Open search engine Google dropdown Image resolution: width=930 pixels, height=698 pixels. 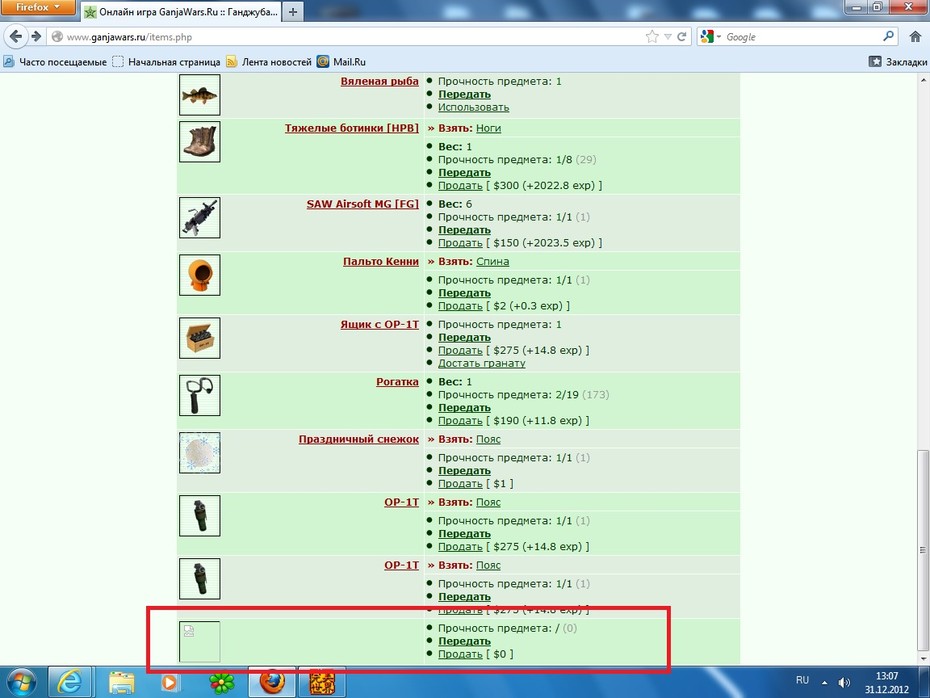711,37
